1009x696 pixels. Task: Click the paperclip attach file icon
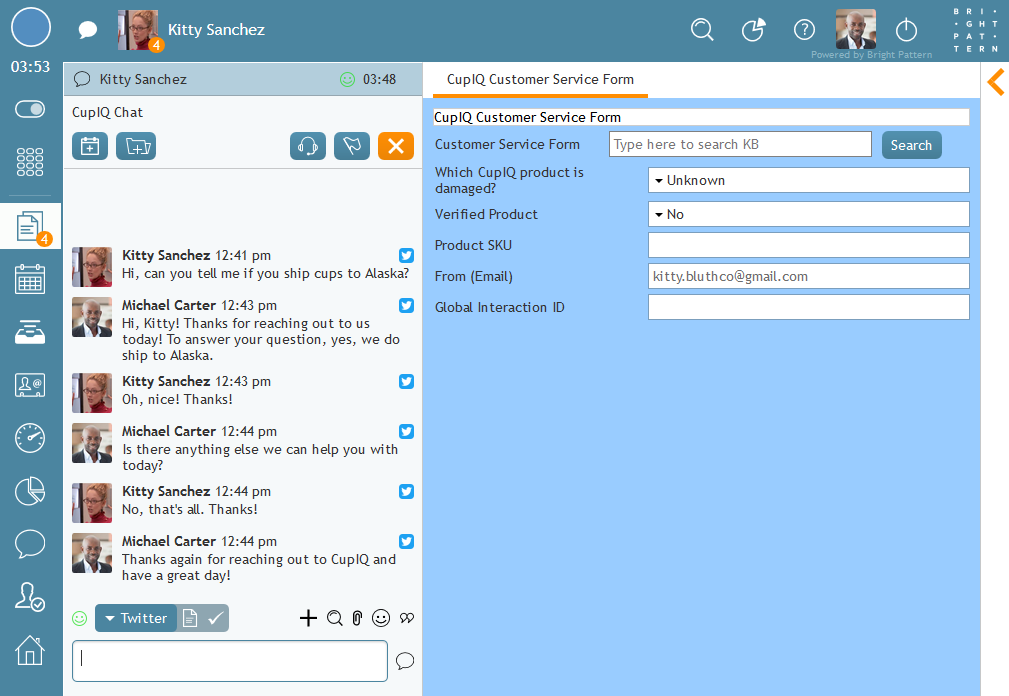358,618
